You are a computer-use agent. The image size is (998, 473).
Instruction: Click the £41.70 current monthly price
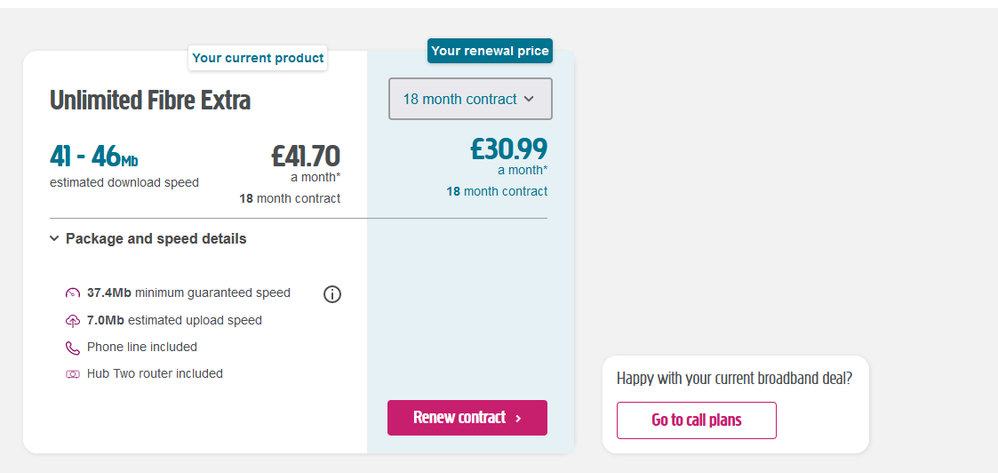click(305, 156)
